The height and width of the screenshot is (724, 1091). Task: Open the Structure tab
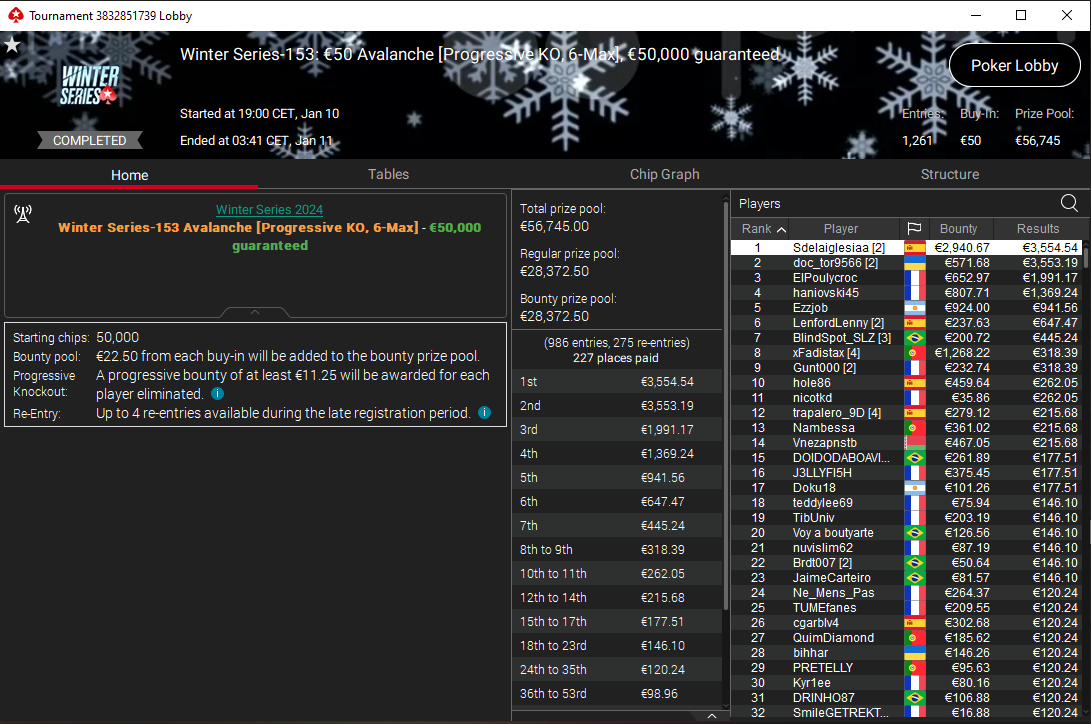click(x=950, y=175)
